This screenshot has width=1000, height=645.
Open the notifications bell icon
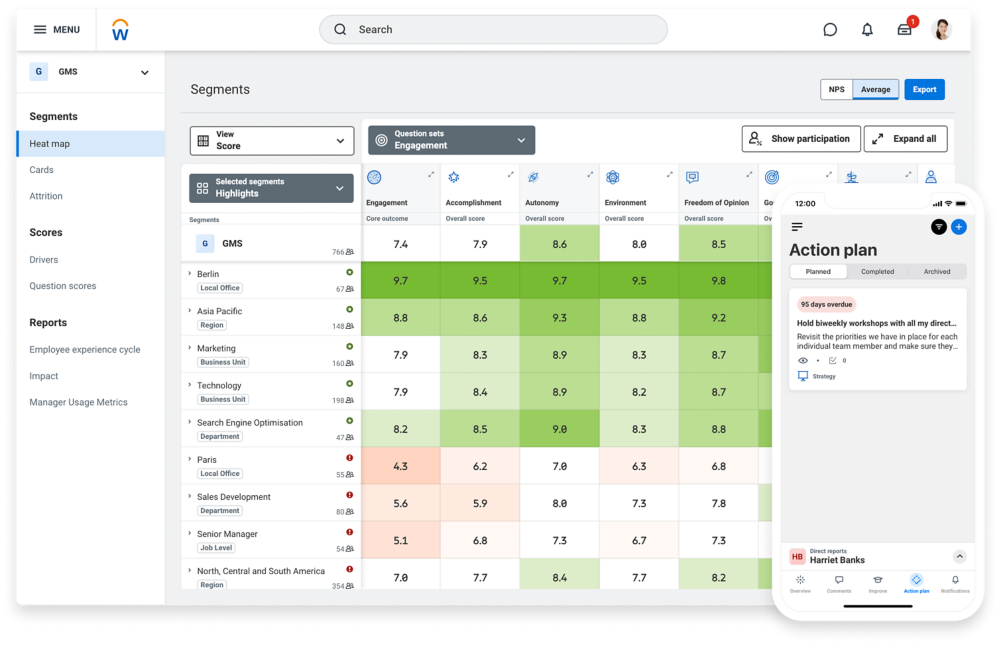[867, 30]
